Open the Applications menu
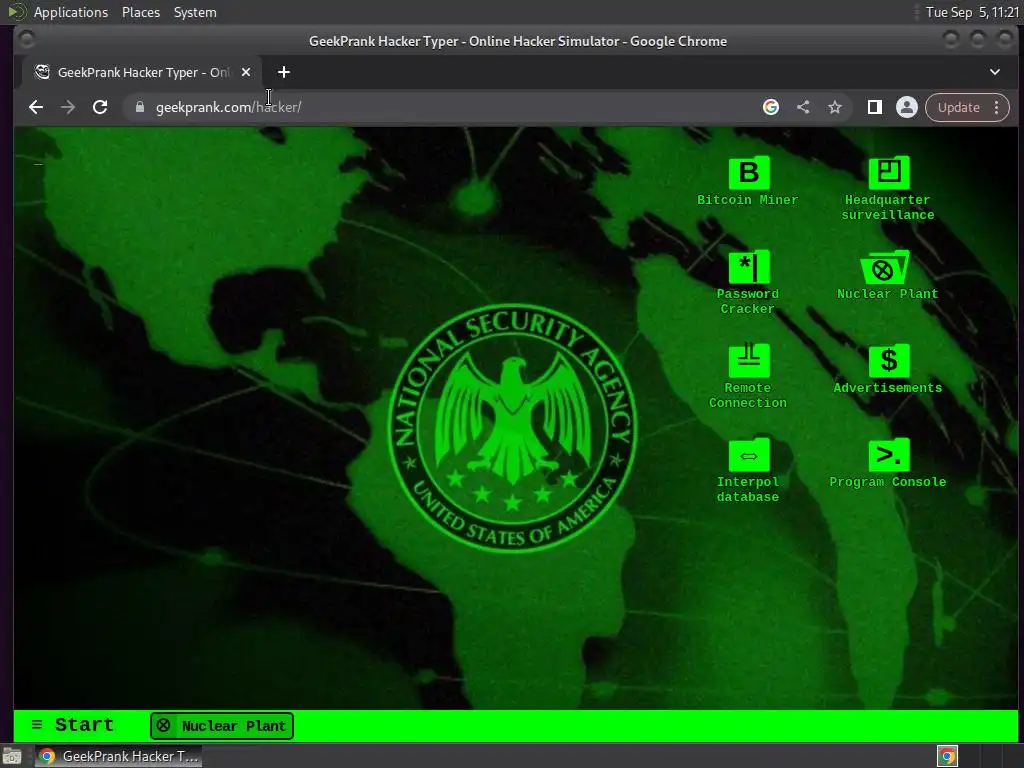 [x=71, y=12]
